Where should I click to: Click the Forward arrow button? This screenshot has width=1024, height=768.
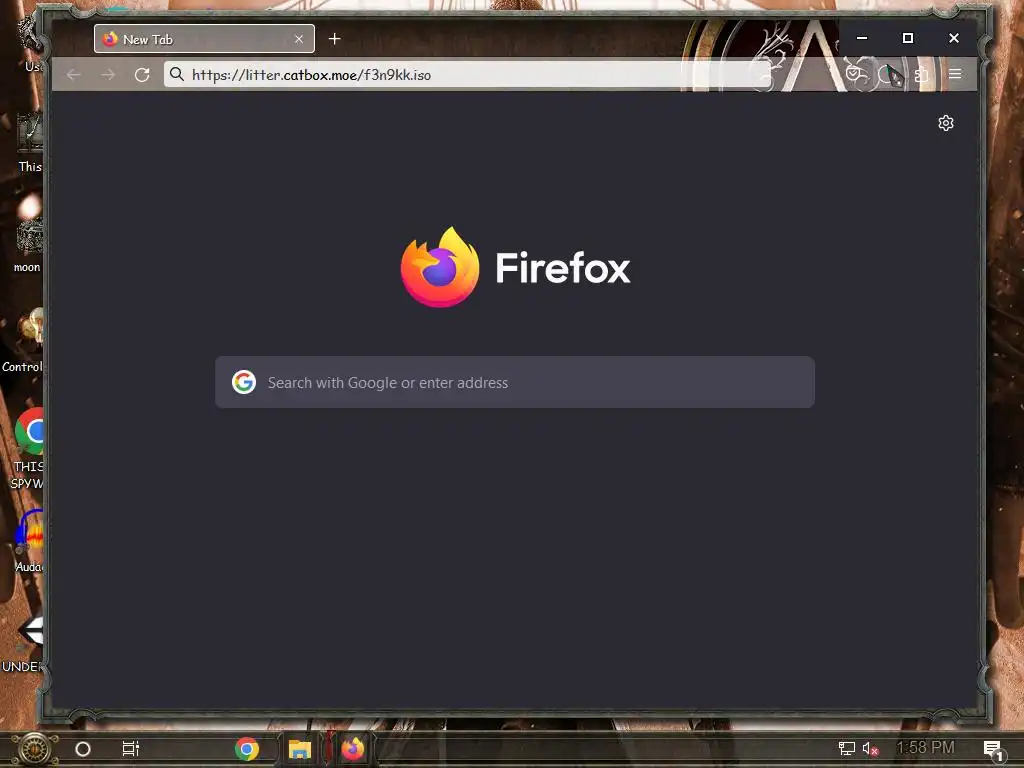108,74
